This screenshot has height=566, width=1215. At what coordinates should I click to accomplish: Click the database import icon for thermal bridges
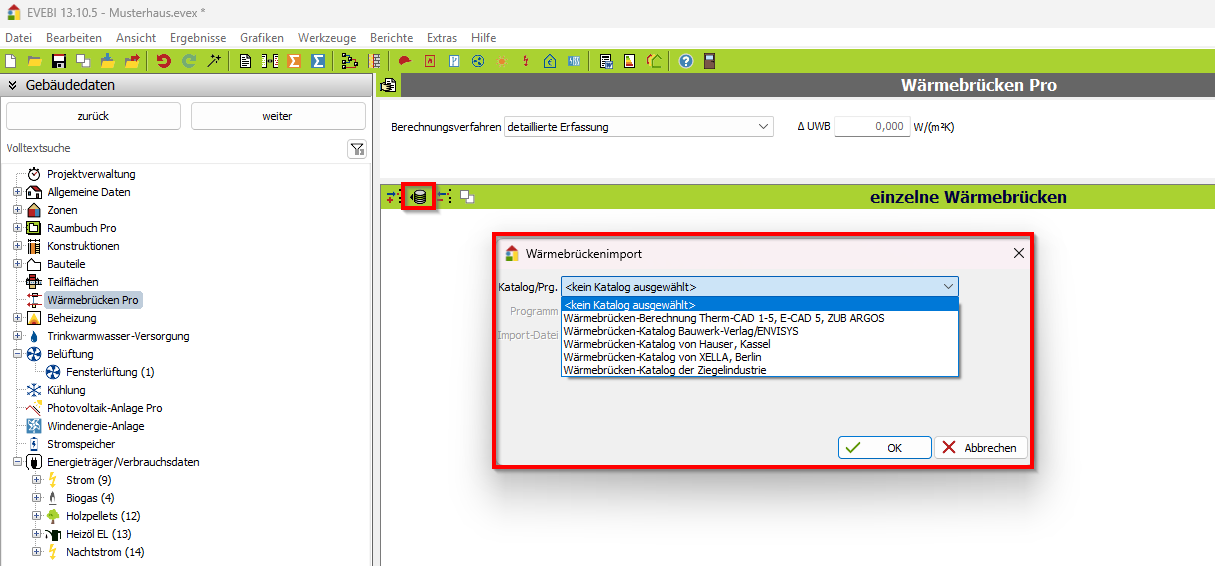click(x=418, y=197)
